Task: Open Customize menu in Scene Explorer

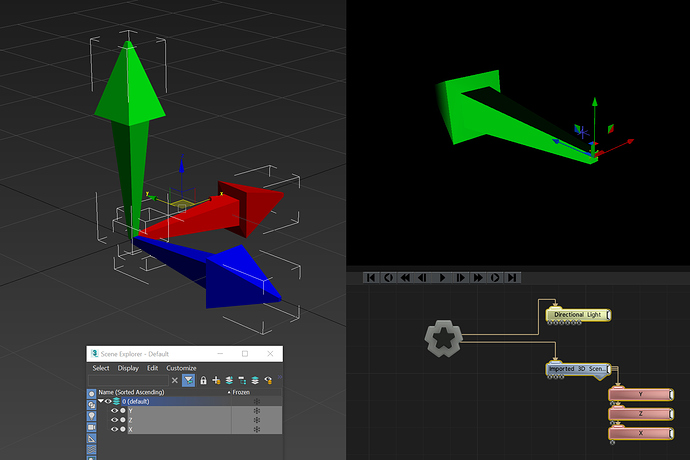Action: (181, 368)
